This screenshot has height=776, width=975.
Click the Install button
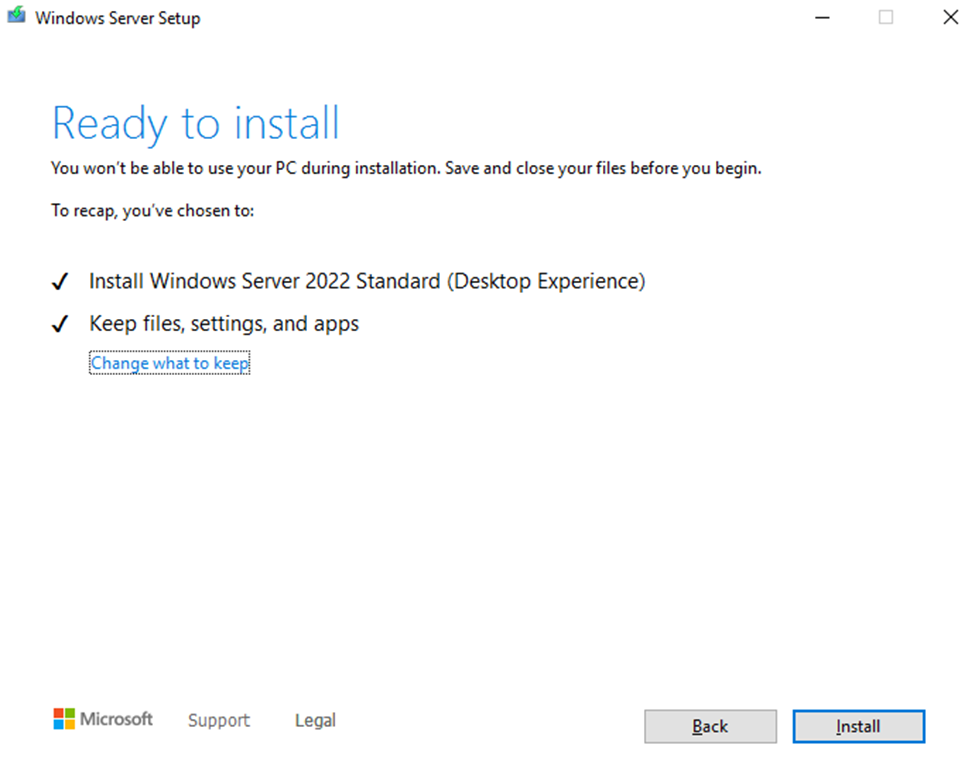click(x=858, y=726)
